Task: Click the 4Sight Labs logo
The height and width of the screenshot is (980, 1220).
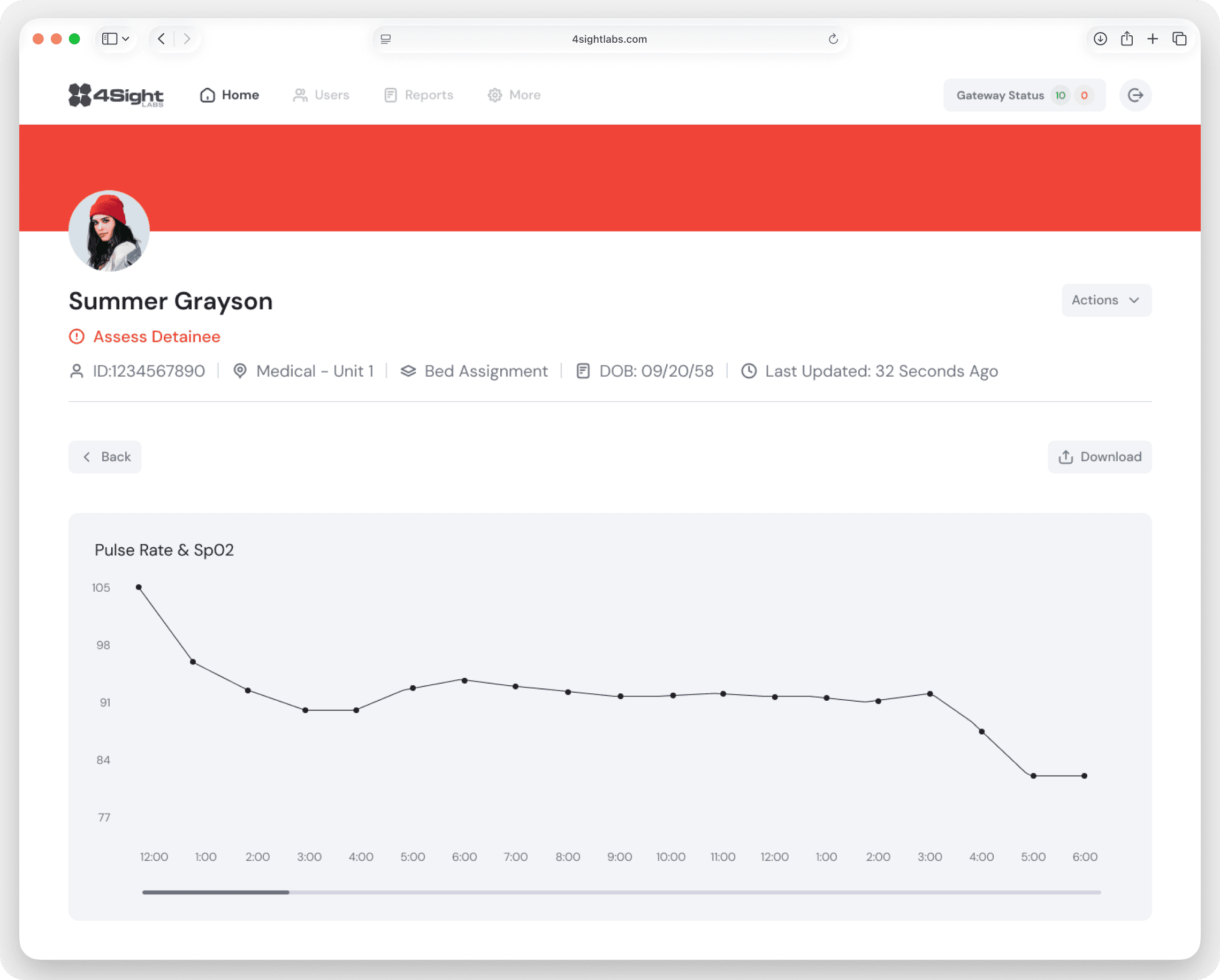Action: (x=116, y=95)
